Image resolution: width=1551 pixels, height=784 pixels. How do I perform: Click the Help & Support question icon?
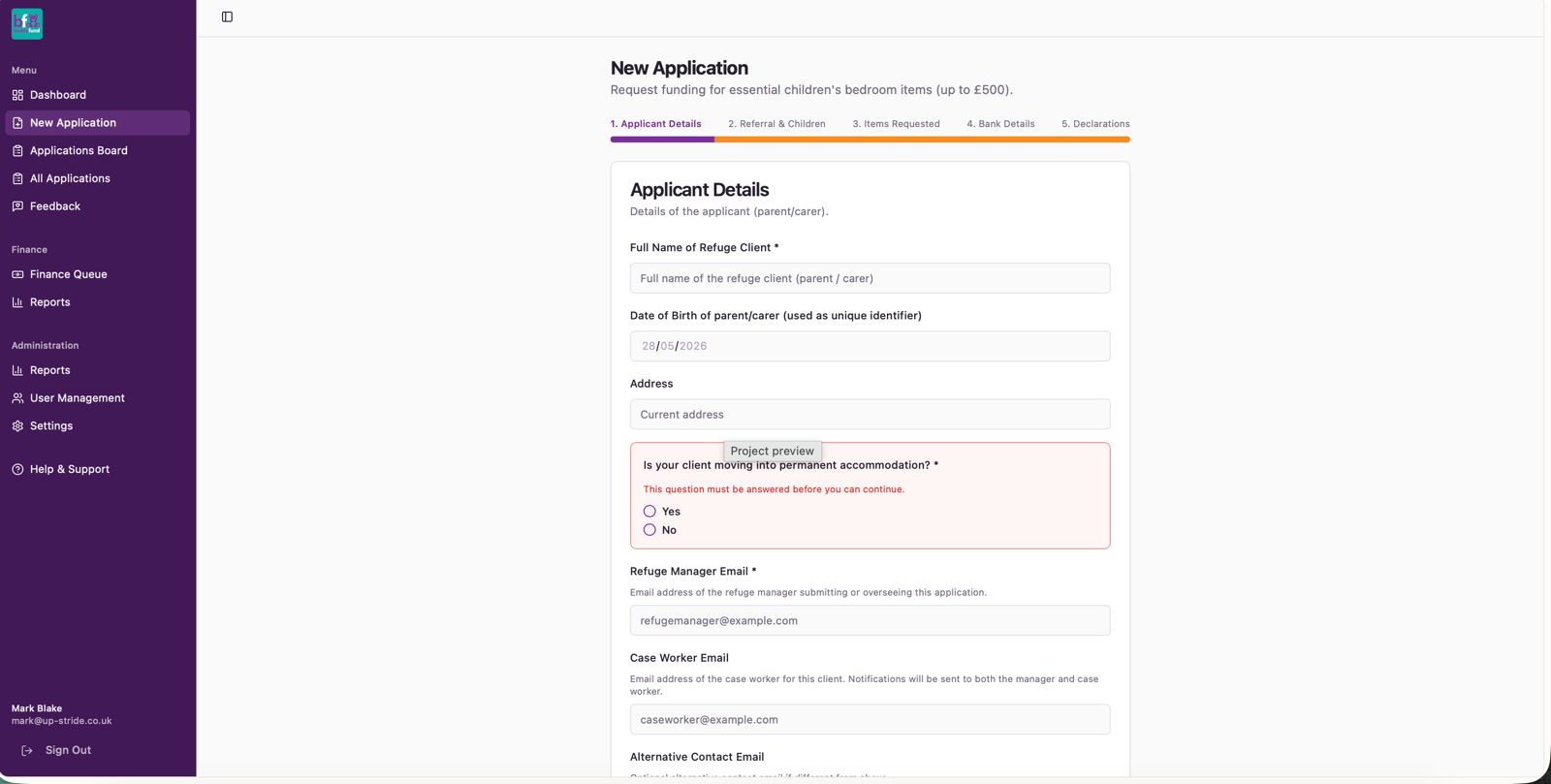[x=17, y=469]
